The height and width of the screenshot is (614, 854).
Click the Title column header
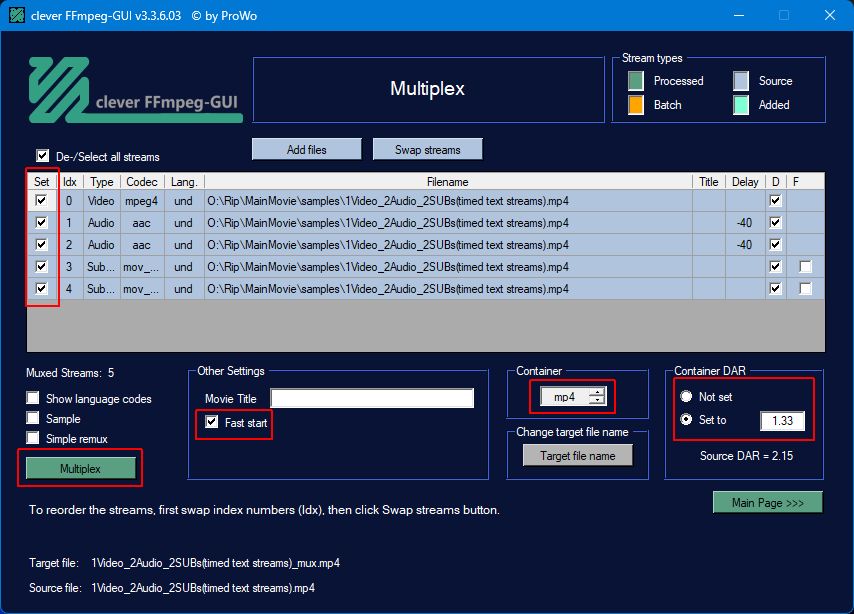[x=709, y=181]
